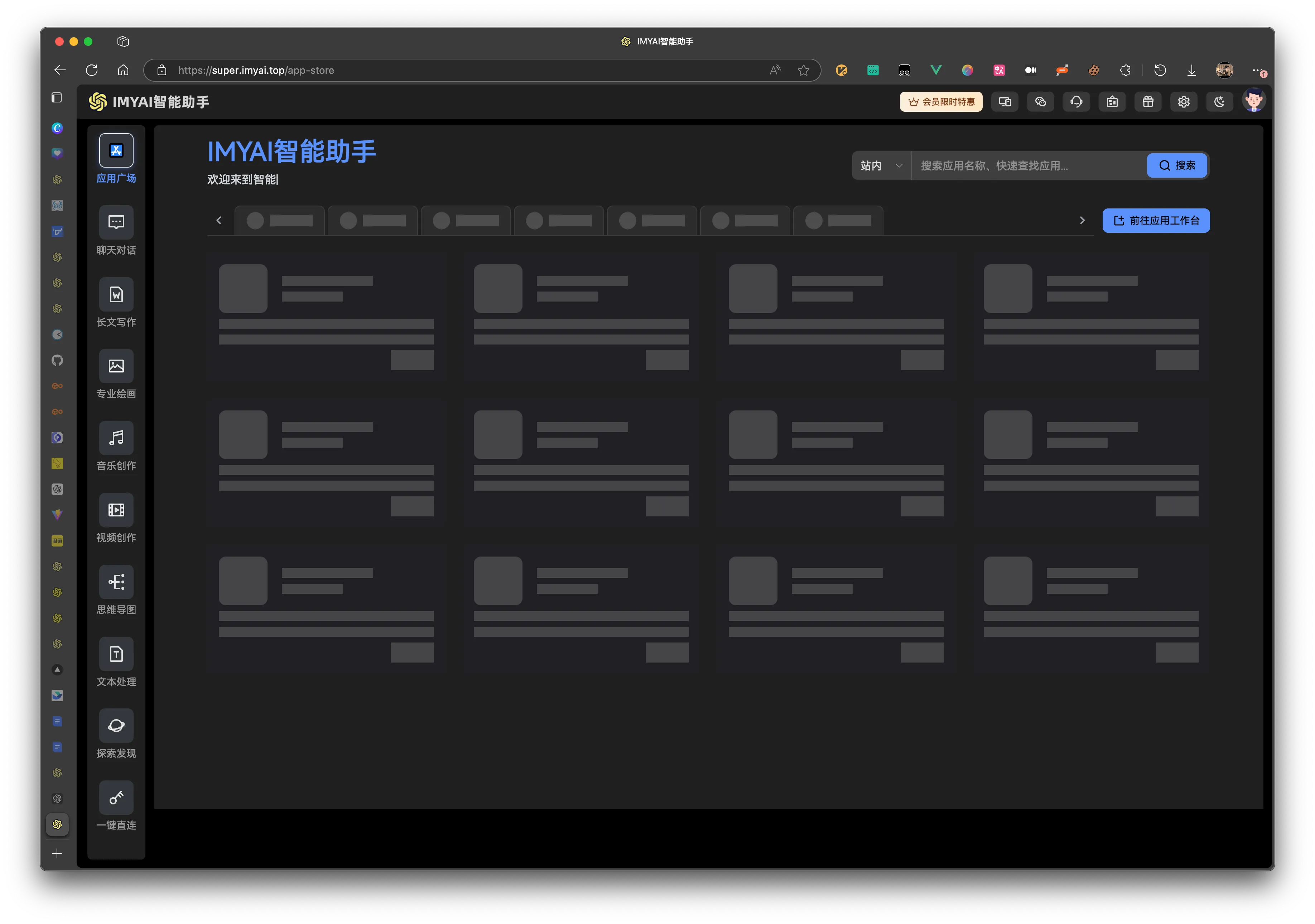Go to browser home page
1315x924 pixels.
[x=123, y=70]
